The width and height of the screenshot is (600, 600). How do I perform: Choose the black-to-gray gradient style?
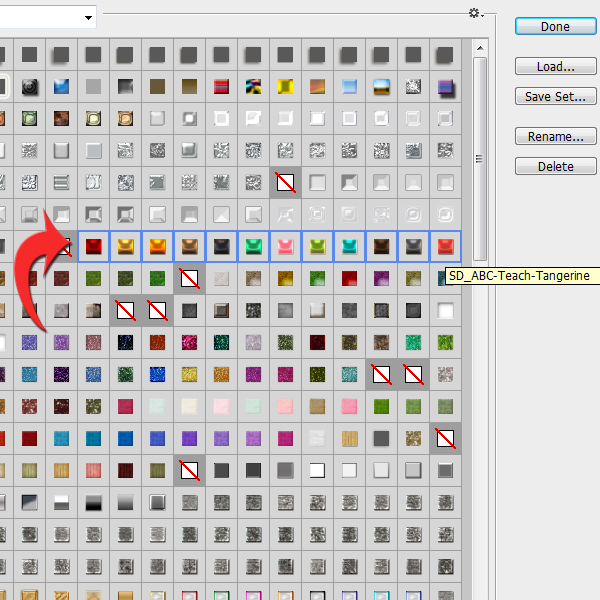pos(126,86)
